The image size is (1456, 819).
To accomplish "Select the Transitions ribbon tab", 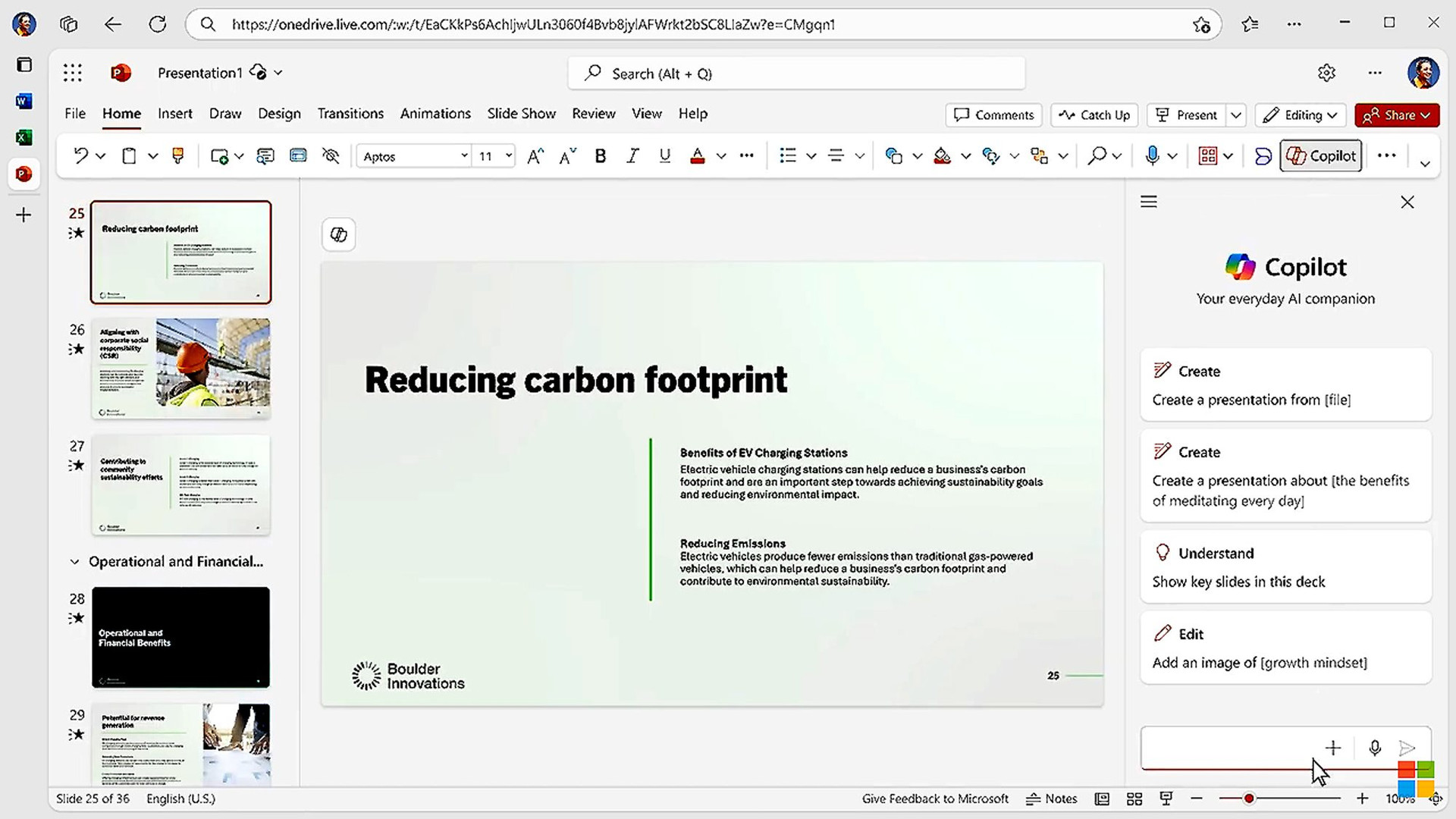I will tap(350, 113).
